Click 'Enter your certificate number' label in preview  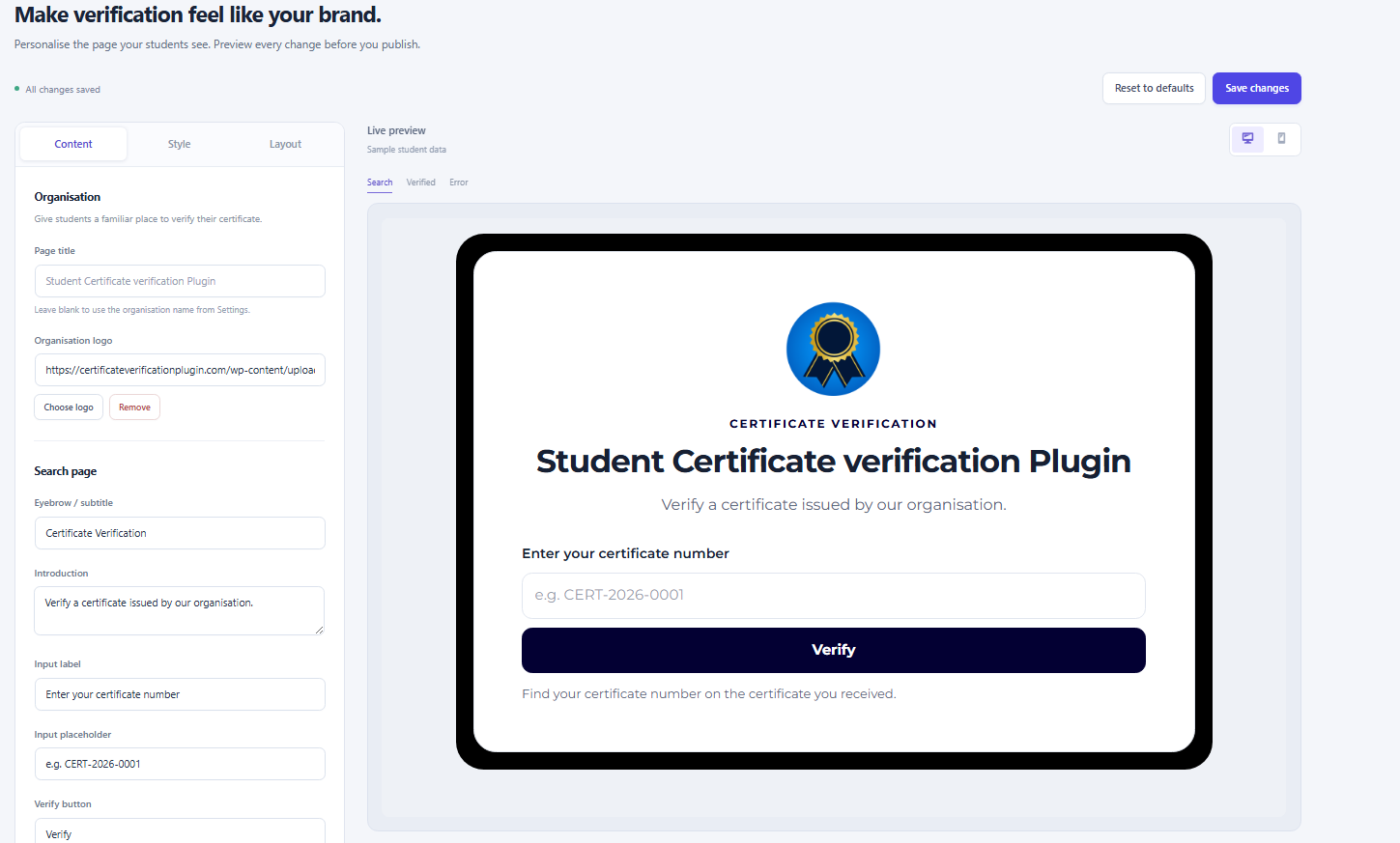pyautogui.click(x=625, y=553)
